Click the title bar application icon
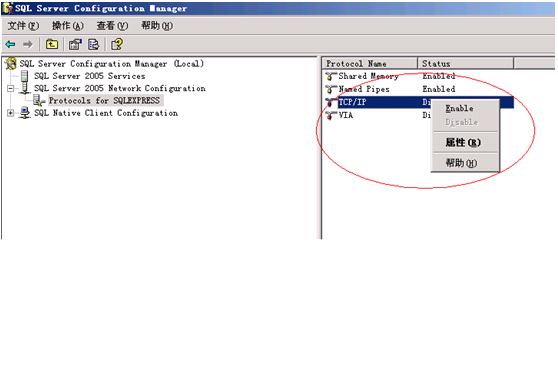The width and height of the screenshot is (558, 384). click(x=8, y=8)
